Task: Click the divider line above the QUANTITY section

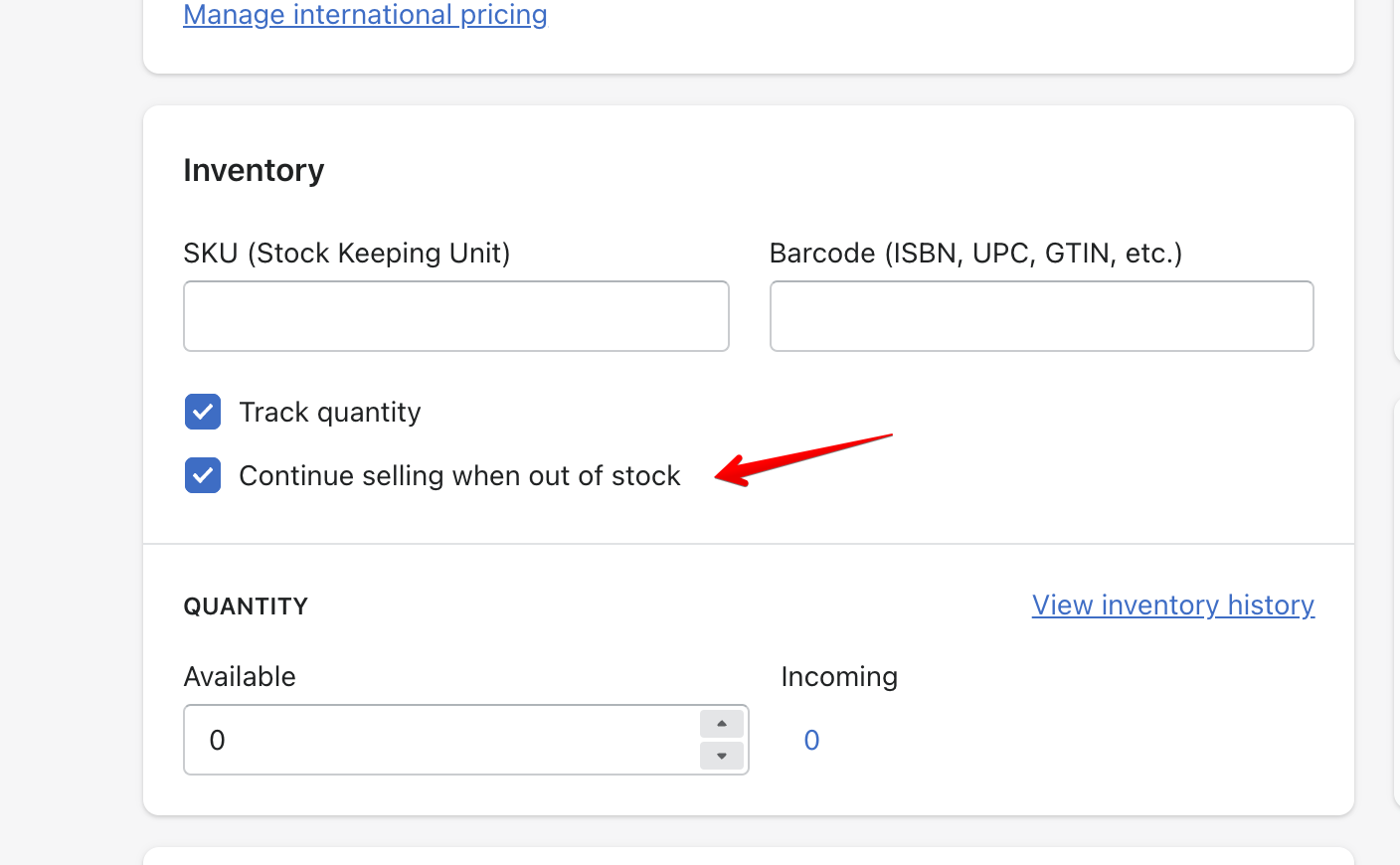Action: tap(748, 544)
